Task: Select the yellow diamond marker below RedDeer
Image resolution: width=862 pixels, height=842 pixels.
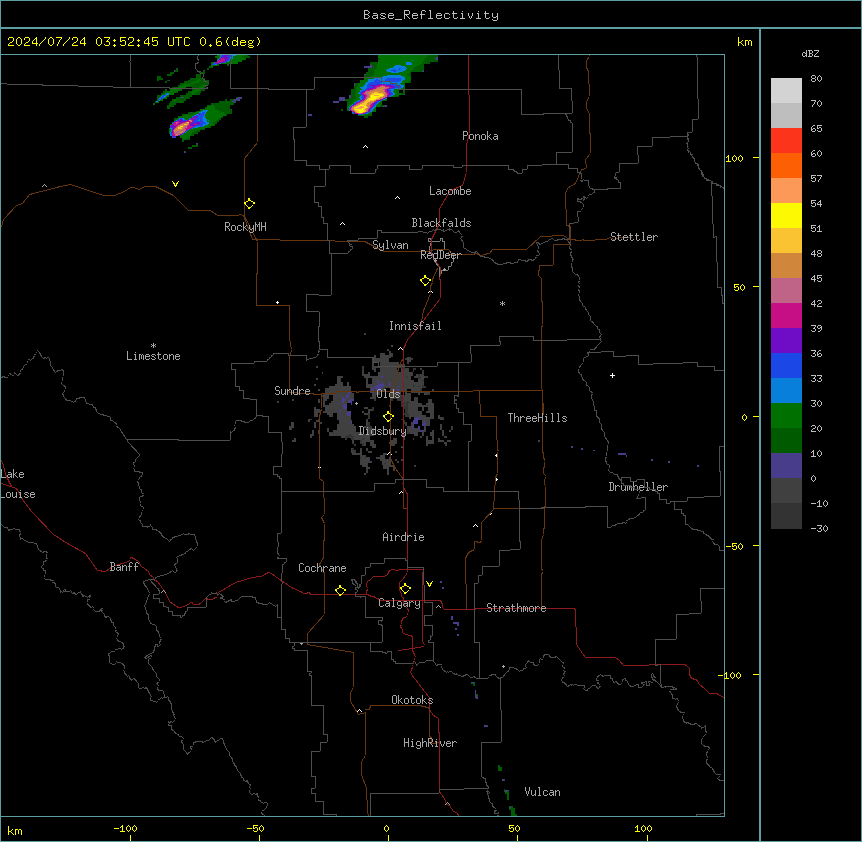Action: (x=426, y=281)
